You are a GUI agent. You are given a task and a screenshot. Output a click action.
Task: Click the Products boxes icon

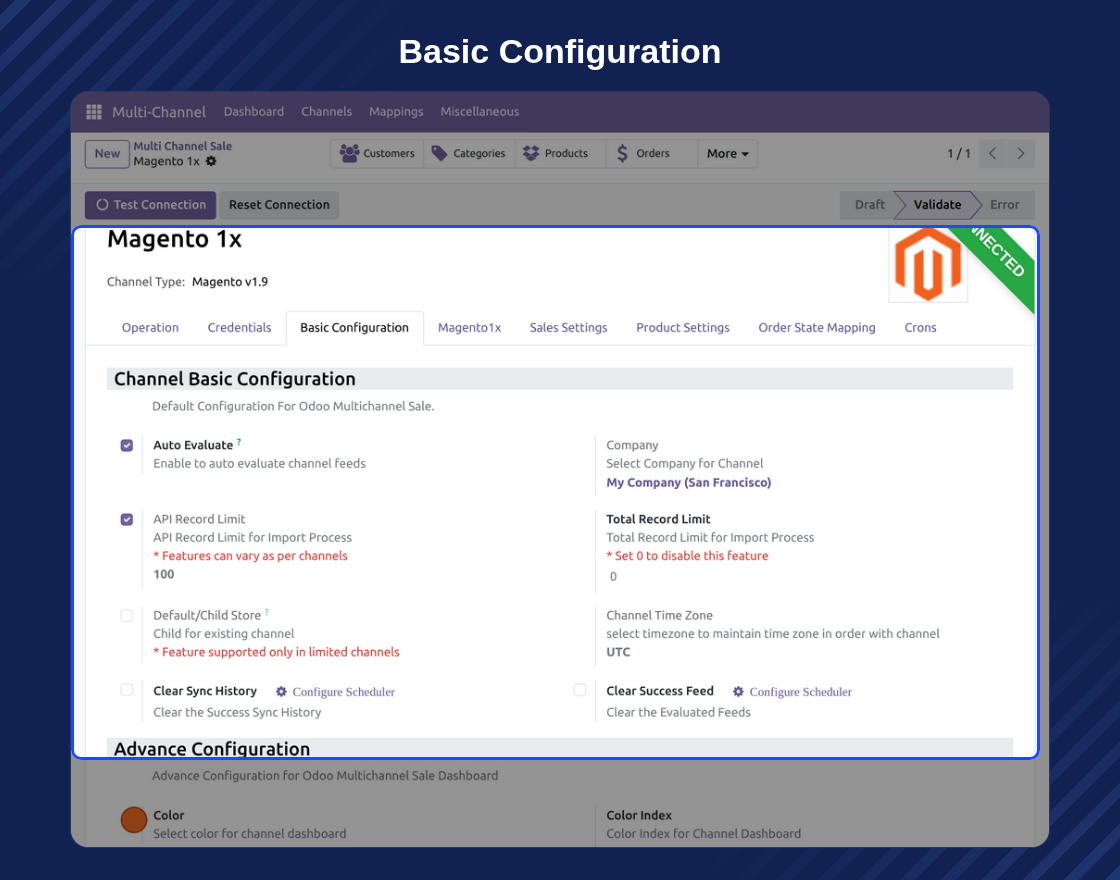(x=531, y=153)
